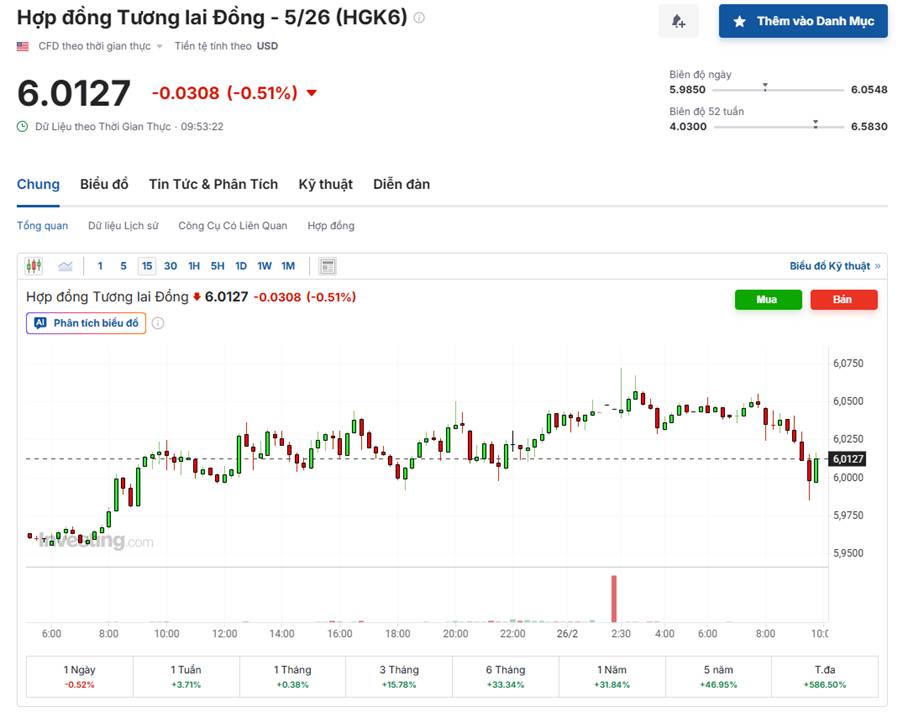This screenshot has width=903, height=712.
Task: Click the day high value 6.0548
Action: click(869, 90)
